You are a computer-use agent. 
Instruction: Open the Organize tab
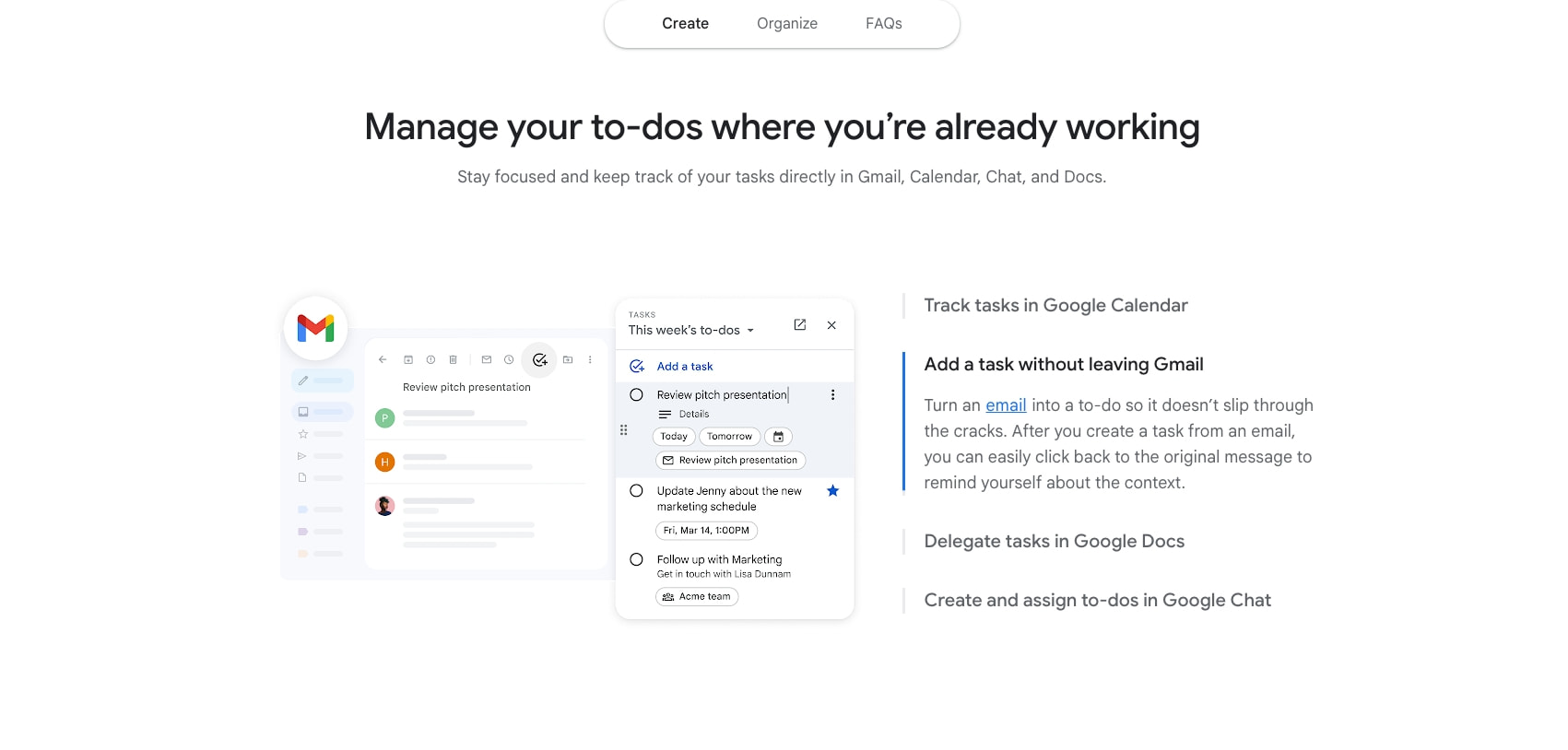[x=787, y=24]
